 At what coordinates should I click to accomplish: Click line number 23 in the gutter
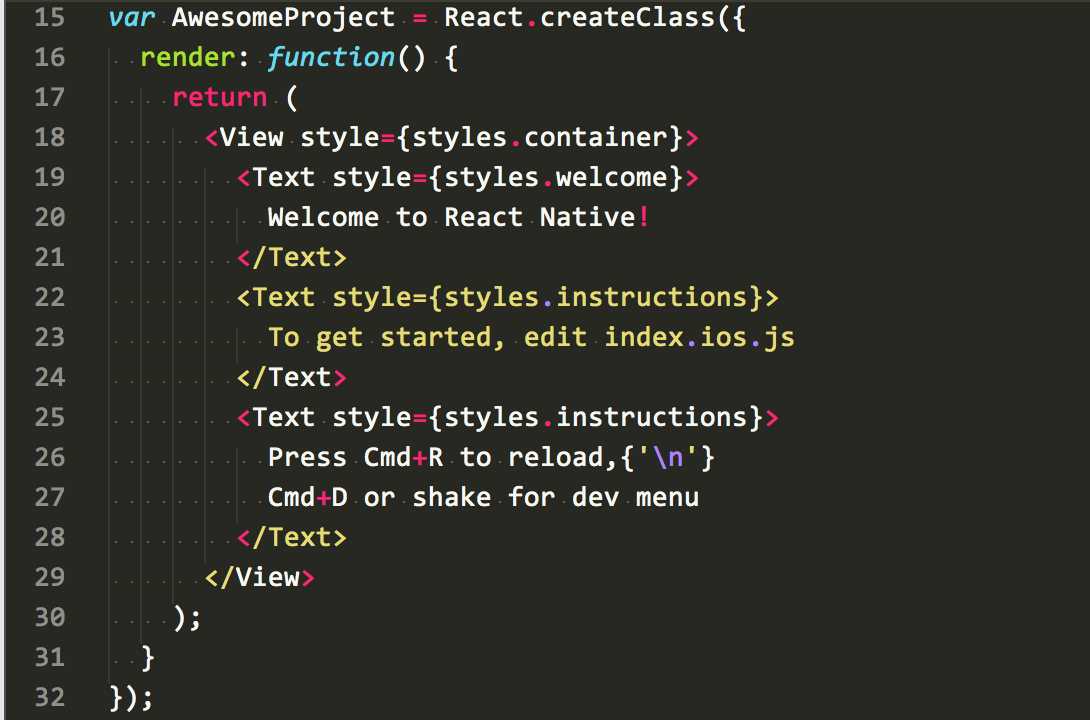[49, 337]
